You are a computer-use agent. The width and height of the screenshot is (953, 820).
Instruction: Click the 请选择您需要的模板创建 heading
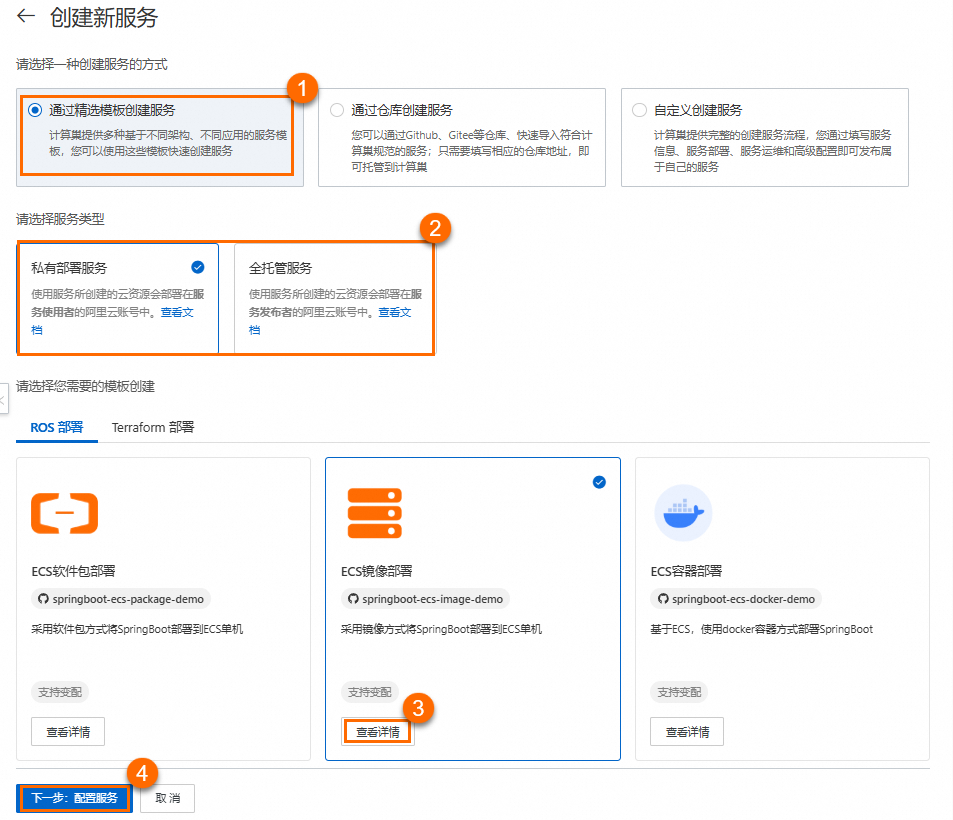(85, 387)
